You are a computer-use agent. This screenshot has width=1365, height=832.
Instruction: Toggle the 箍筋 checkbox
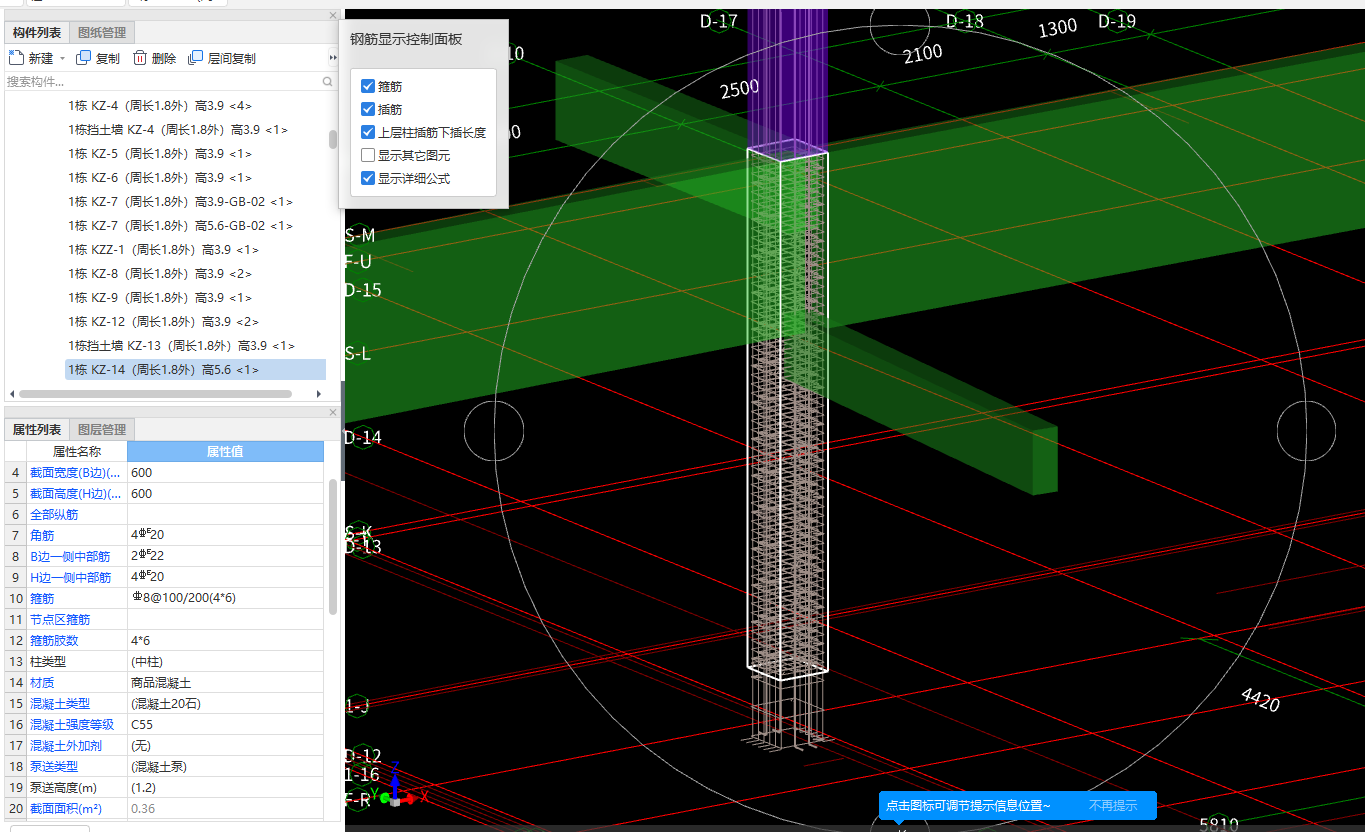click(x=368, y=87)
